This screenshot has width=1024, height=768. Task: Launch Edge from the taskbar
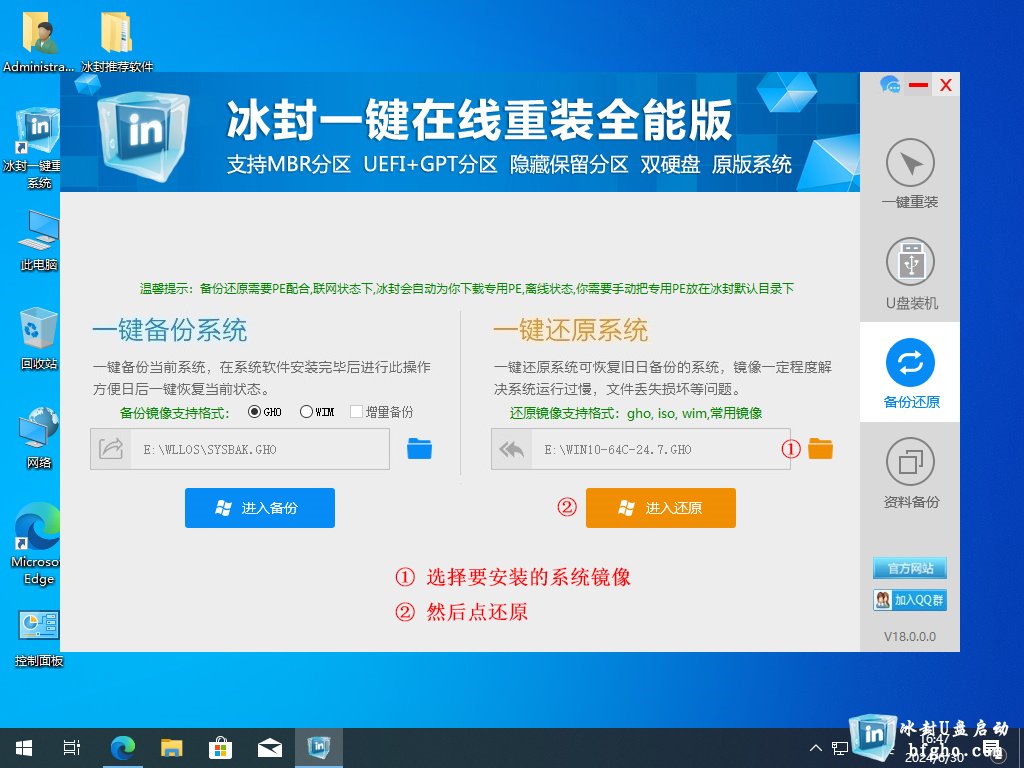tap(122, 748)
